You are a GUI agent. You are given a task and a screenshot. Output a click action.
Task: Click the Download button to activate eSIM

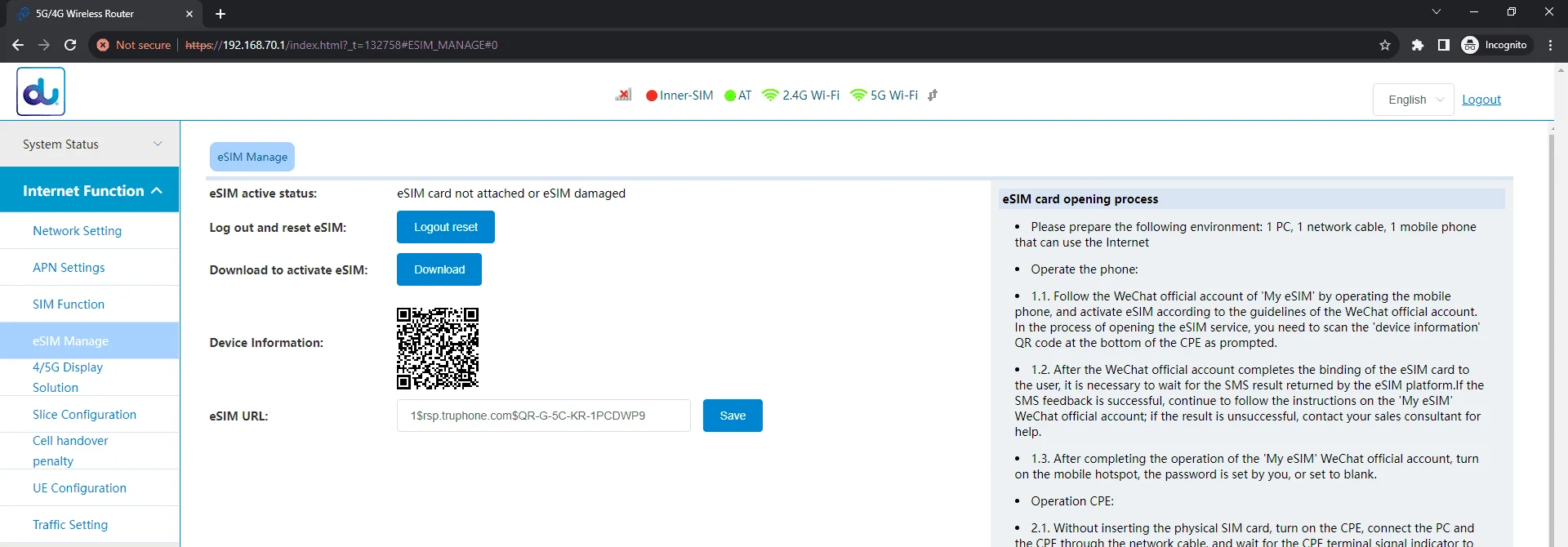coord(439,269)
